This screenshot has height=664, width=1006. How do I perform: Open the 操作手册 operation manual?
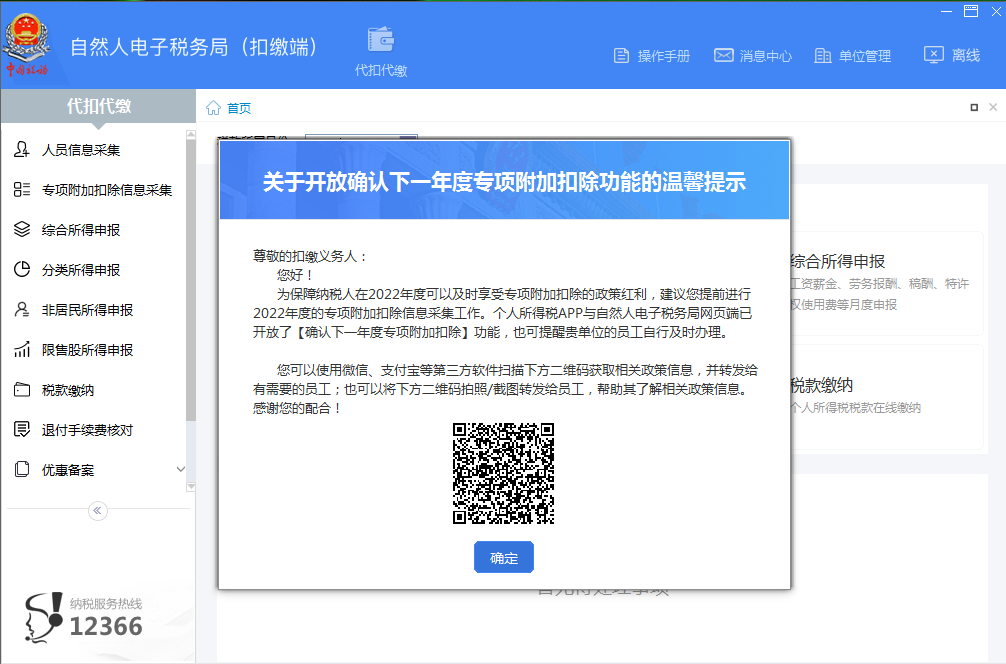pyautogui.click(x=652, y=56)
